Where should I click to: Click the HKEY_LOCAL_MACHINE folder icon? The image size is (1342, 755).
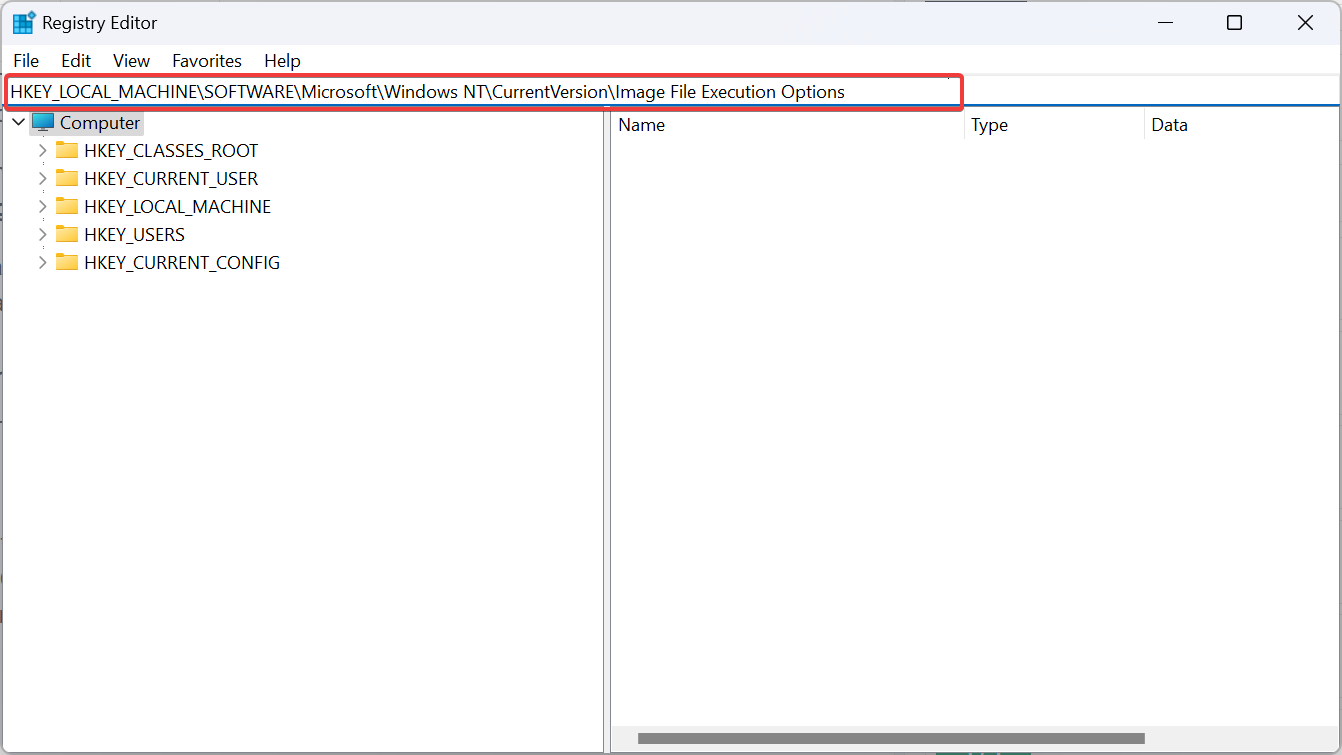pyautogui.click(x=67, y=206)
